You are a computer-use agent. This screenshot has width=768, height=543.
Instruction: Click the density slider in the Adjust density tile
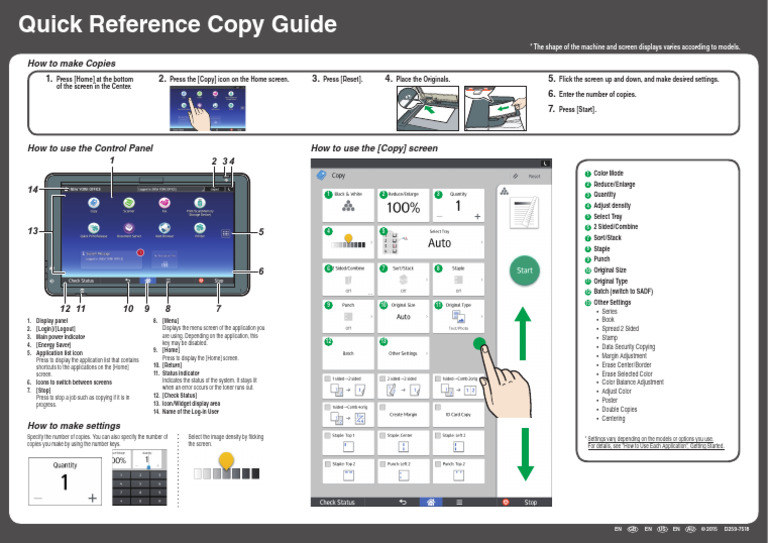tap(348, 242)
